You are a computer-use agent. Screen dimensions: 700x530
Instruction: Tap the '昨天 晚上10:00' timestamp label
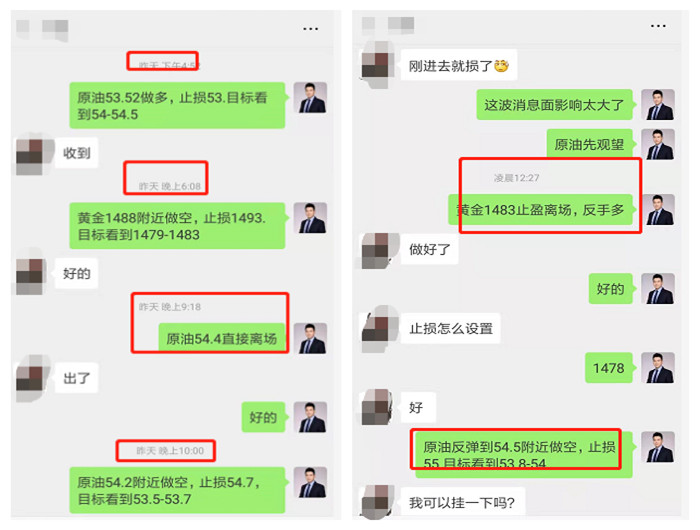[x=170, y=451]
